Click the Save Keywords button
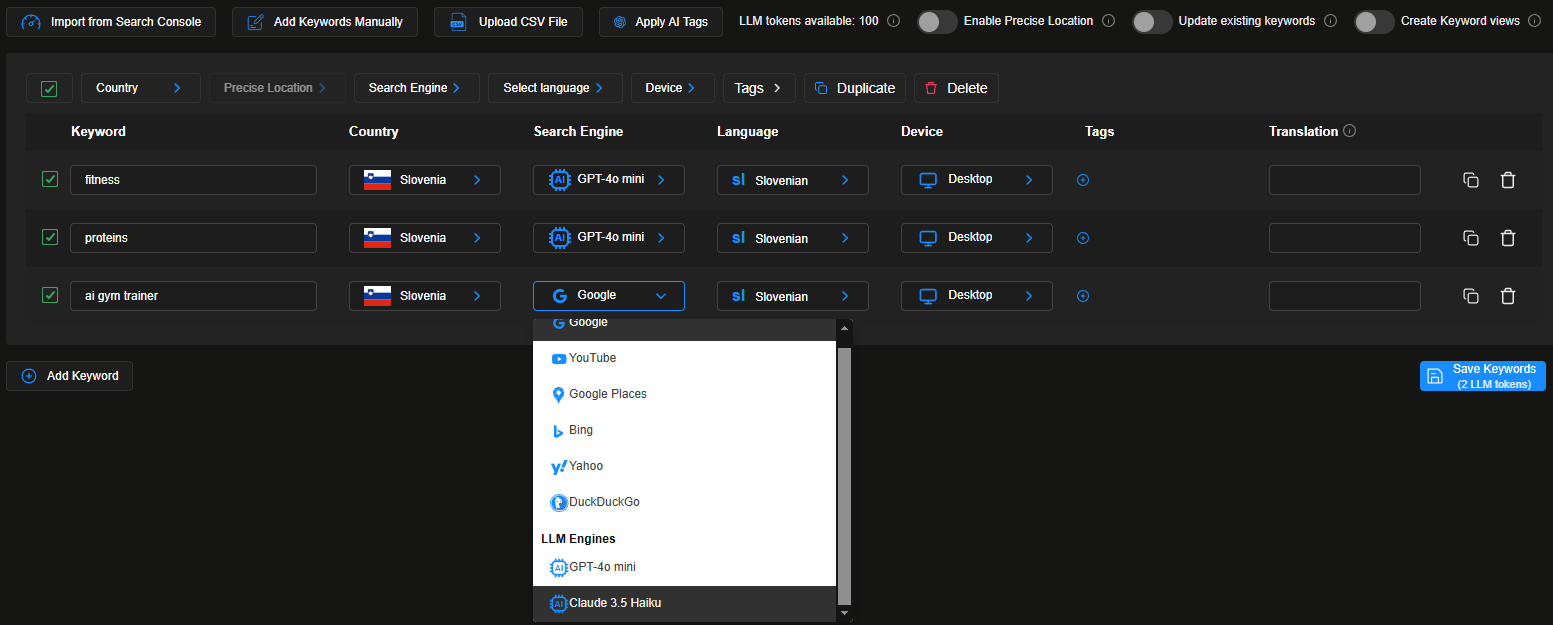Screen dimensions: 1553x625 pyautogui.click(x=1482, y=376)
